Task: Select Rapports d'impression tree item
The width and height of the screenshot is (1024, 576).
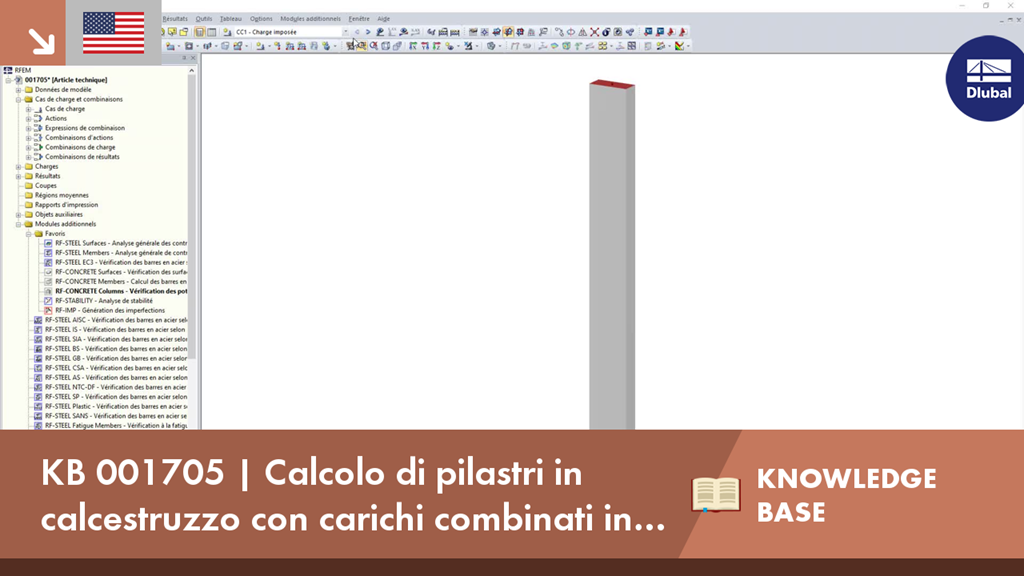Action: pyautogui.click(x=67, y=204)
